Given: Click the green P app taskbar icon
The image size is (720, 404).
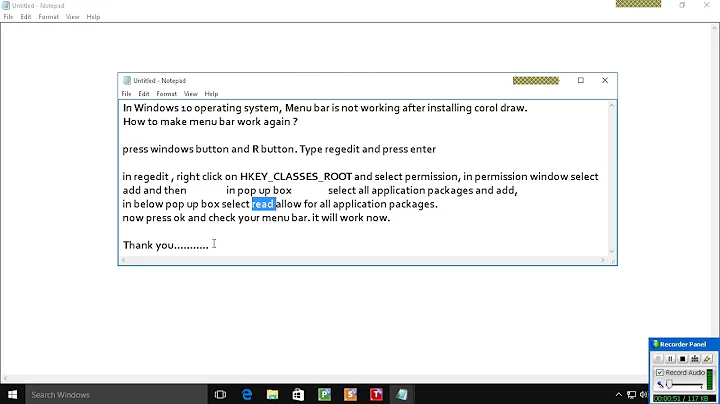Looking at the screenshot, I should [x=324, y=394].
